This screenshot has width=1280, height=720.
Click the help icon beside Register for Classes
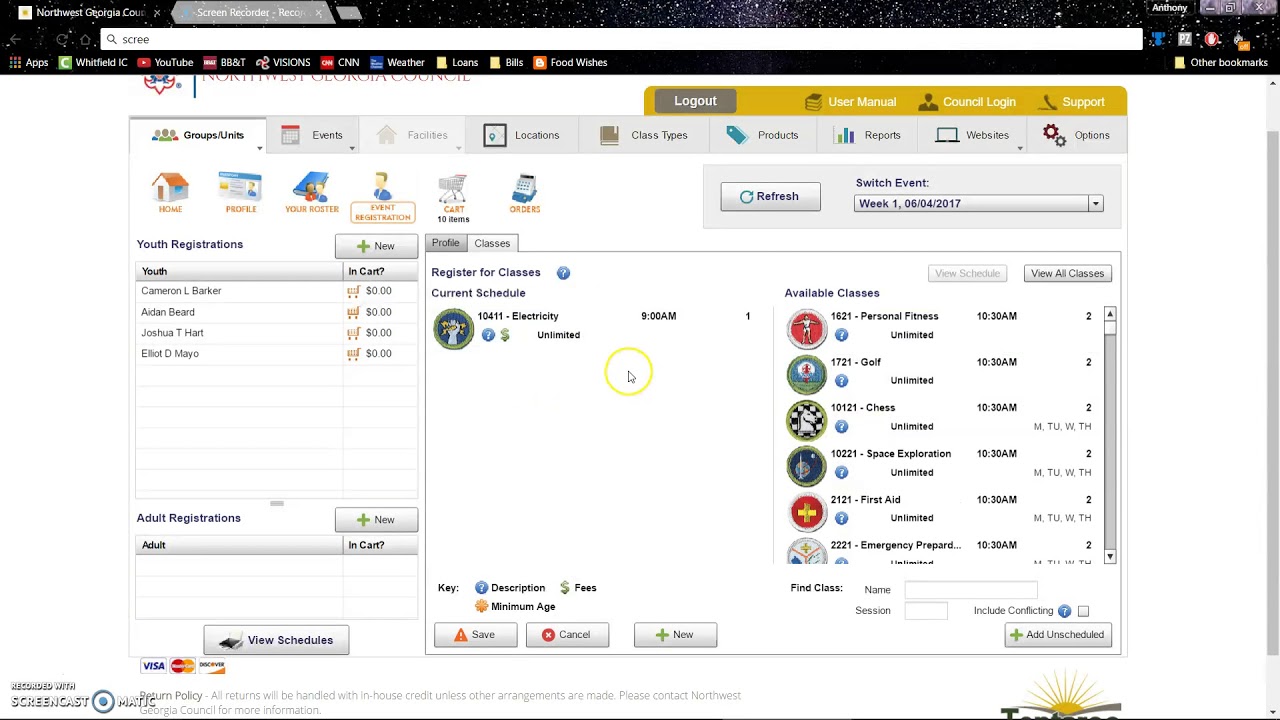[563, 273]
